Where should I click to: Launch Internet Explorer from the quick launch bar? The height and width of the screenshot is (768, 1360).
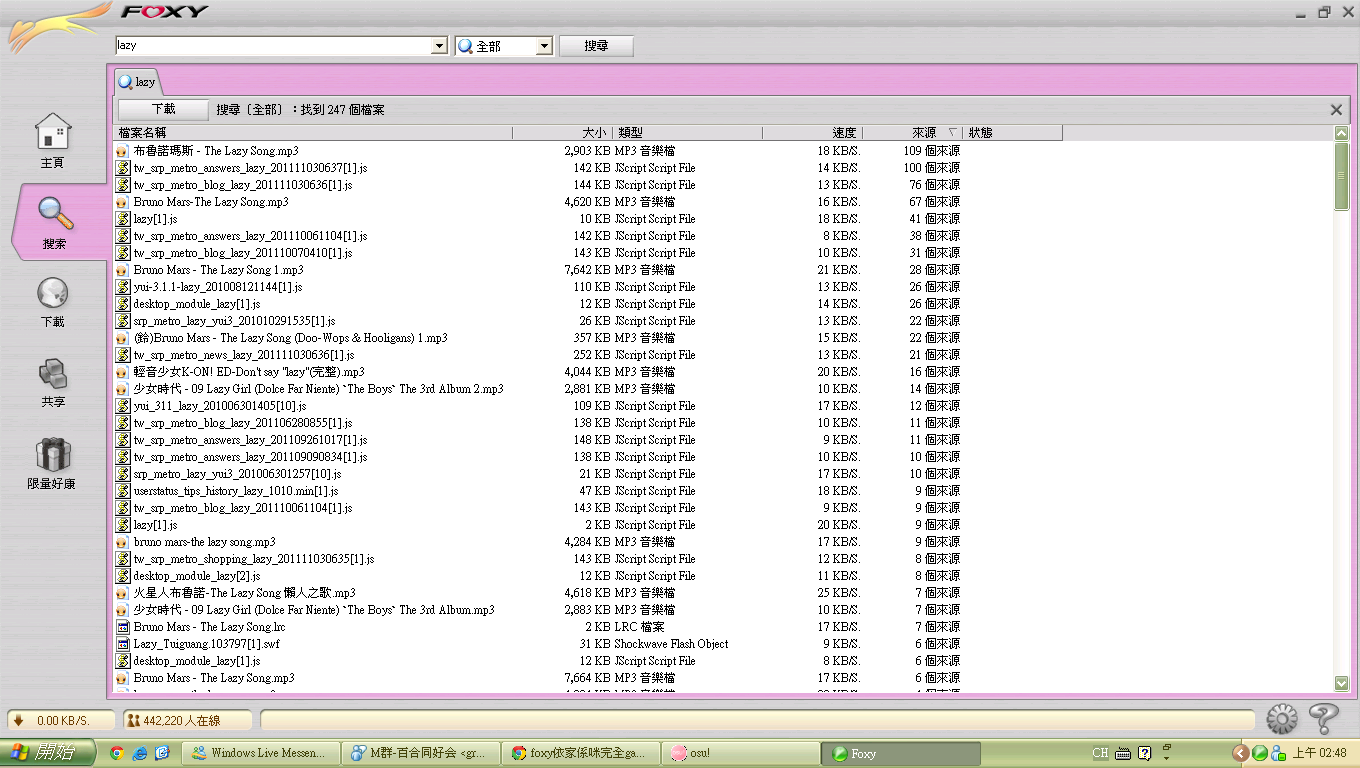140,753
